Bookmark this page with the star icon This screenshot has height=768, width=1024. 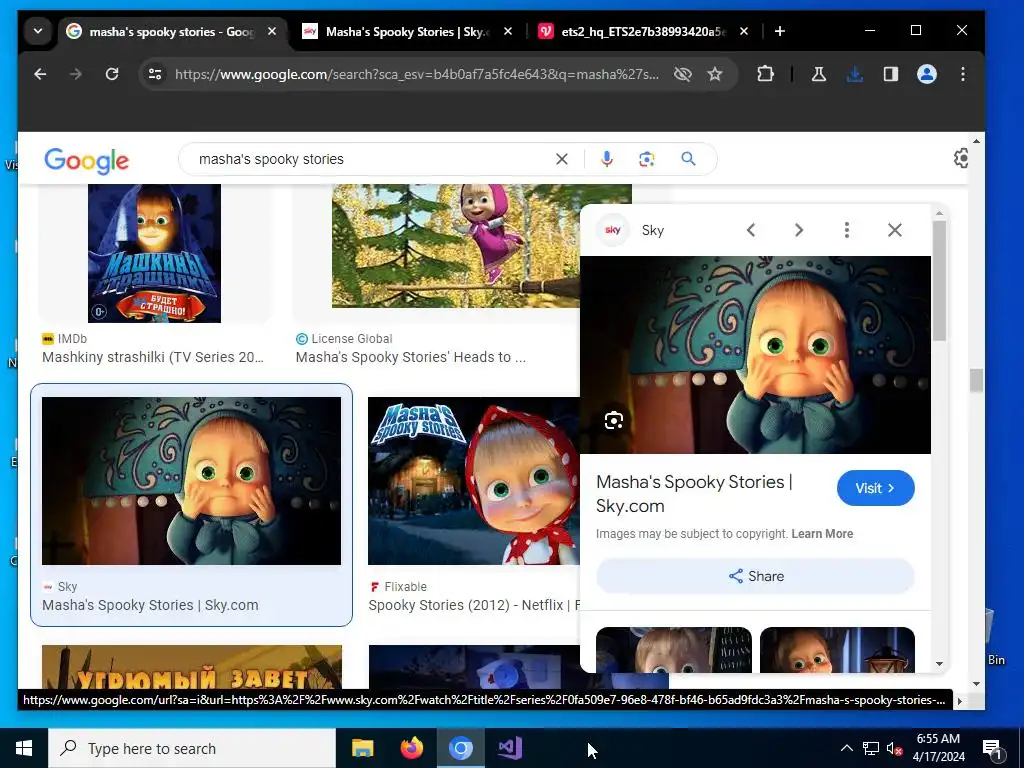[x=715, y=74]
